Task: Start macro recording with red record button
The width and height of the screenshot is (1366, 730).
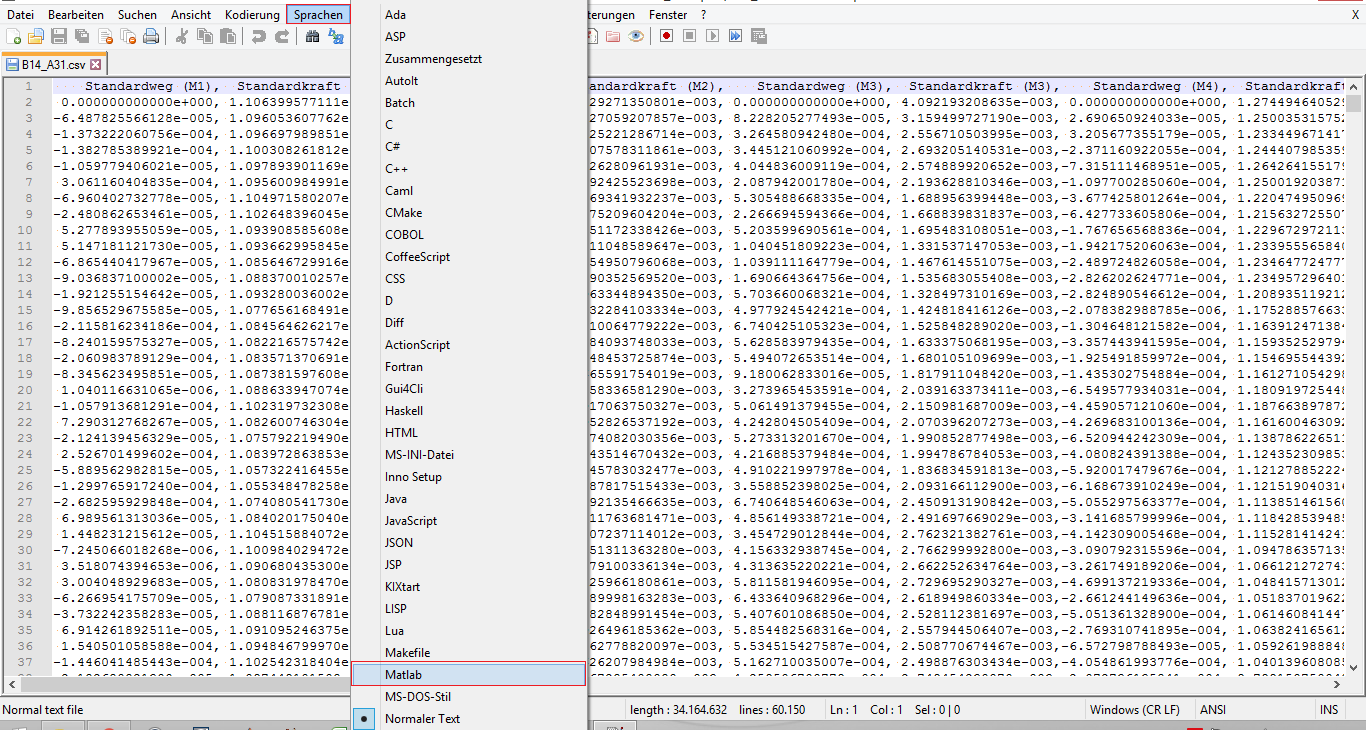Action: (667, 37)
